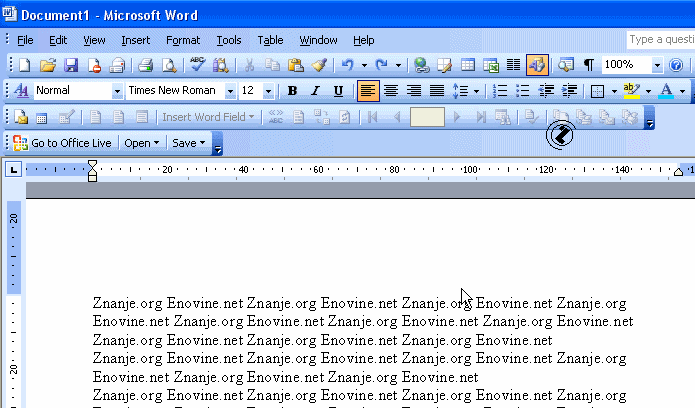Set Align Left alignment

pyautogui.click(x=368, y=91)
